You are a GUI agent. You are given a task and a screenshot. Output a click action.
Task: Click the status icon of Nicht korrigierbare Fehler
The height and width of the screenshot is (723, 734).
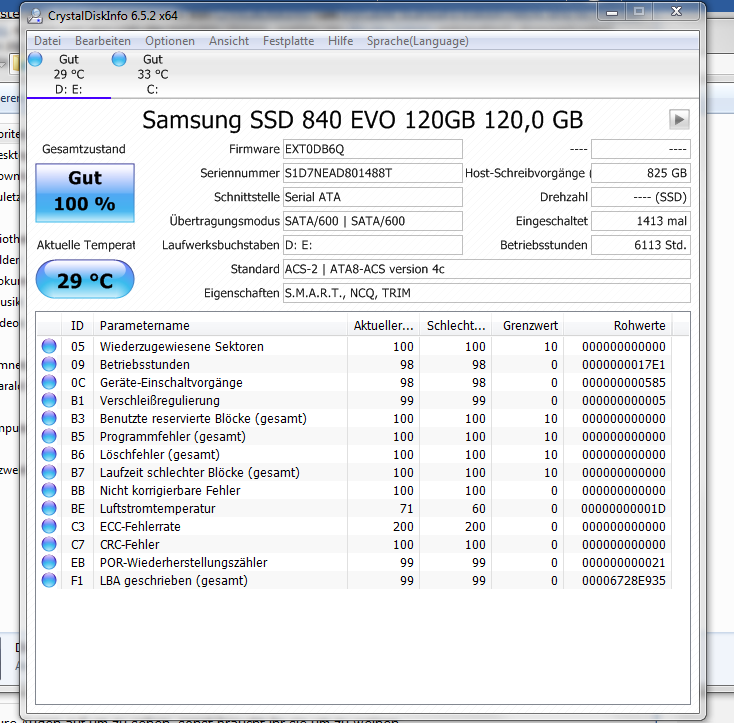[x=49, y=490]
